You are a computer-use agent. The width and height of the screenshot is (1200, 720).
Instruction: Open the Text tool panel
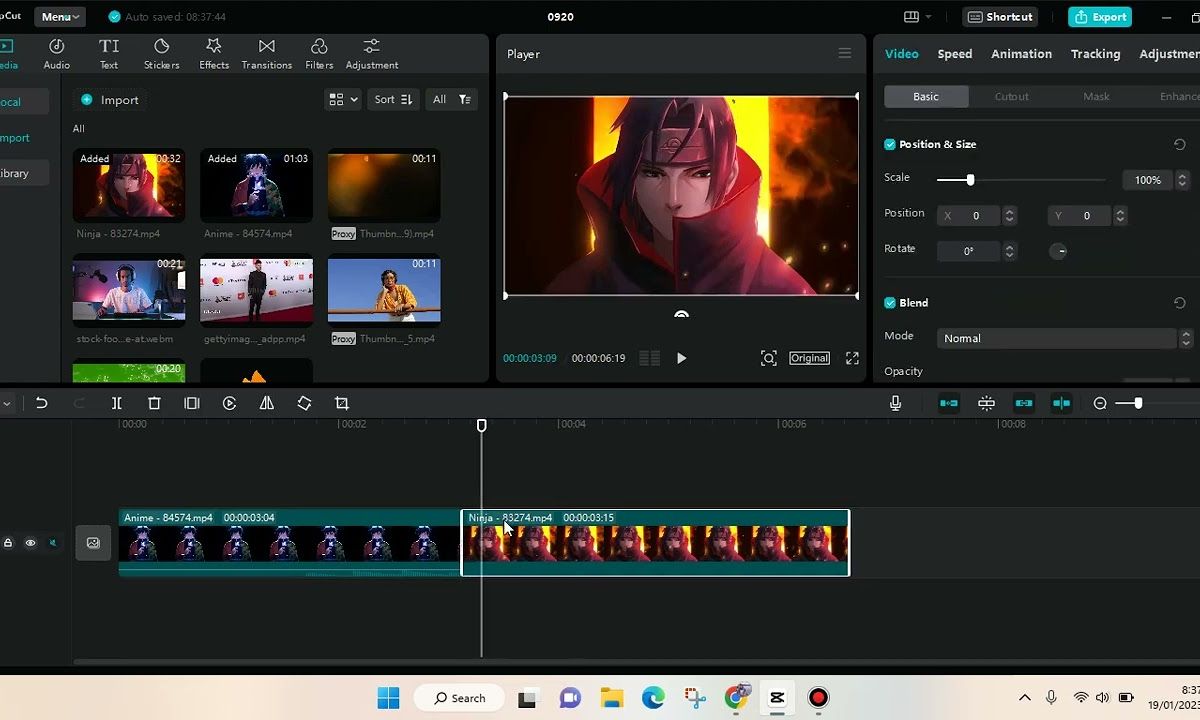[x=109, y=54]
